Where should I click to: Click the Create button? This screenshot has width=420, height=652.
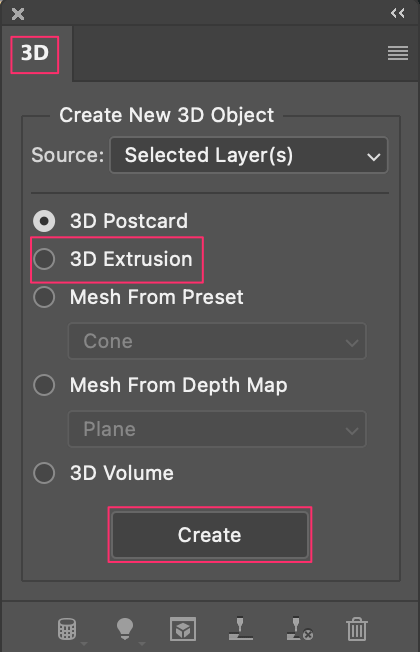click(210, 535)
